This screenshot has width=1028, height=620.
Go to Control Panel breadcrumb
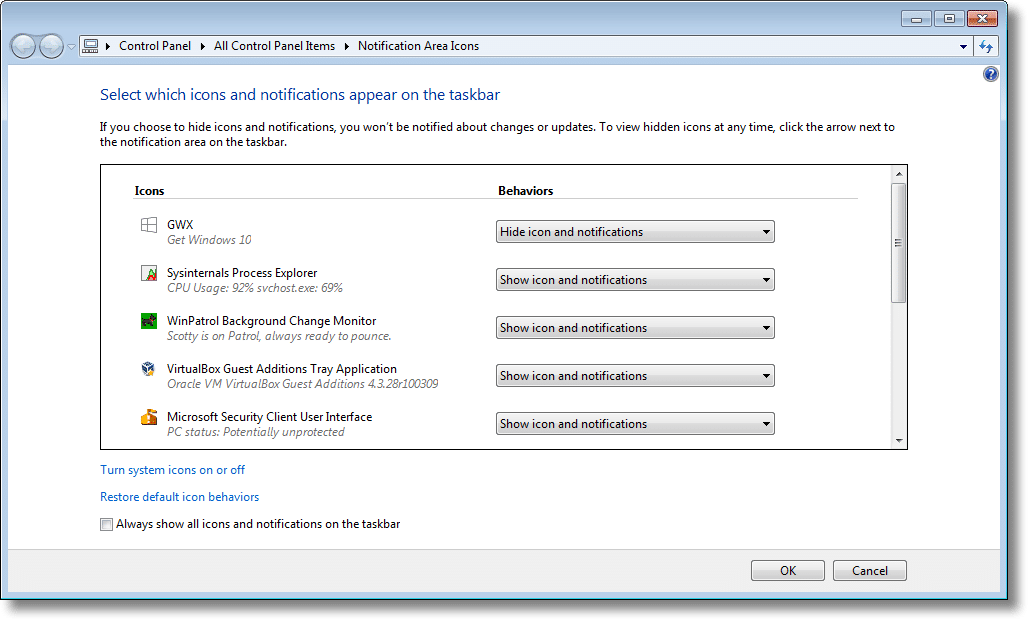click(155, 46)
